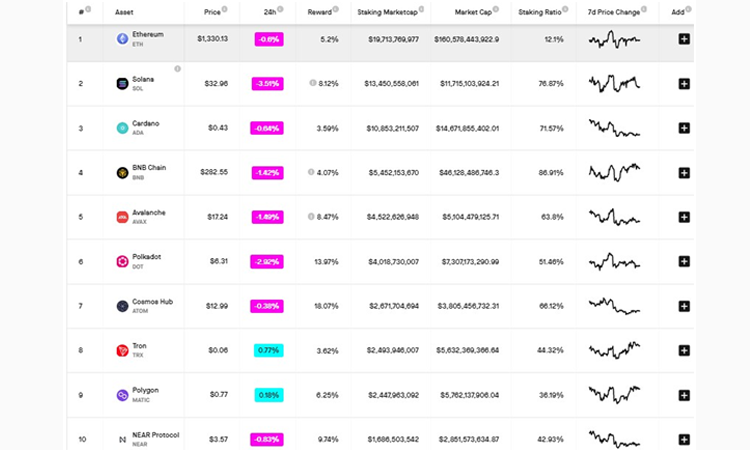The height and width of the screenshot is (450, 750).
Task: Click info icon next to Reward header
Action: pos(336,9)
